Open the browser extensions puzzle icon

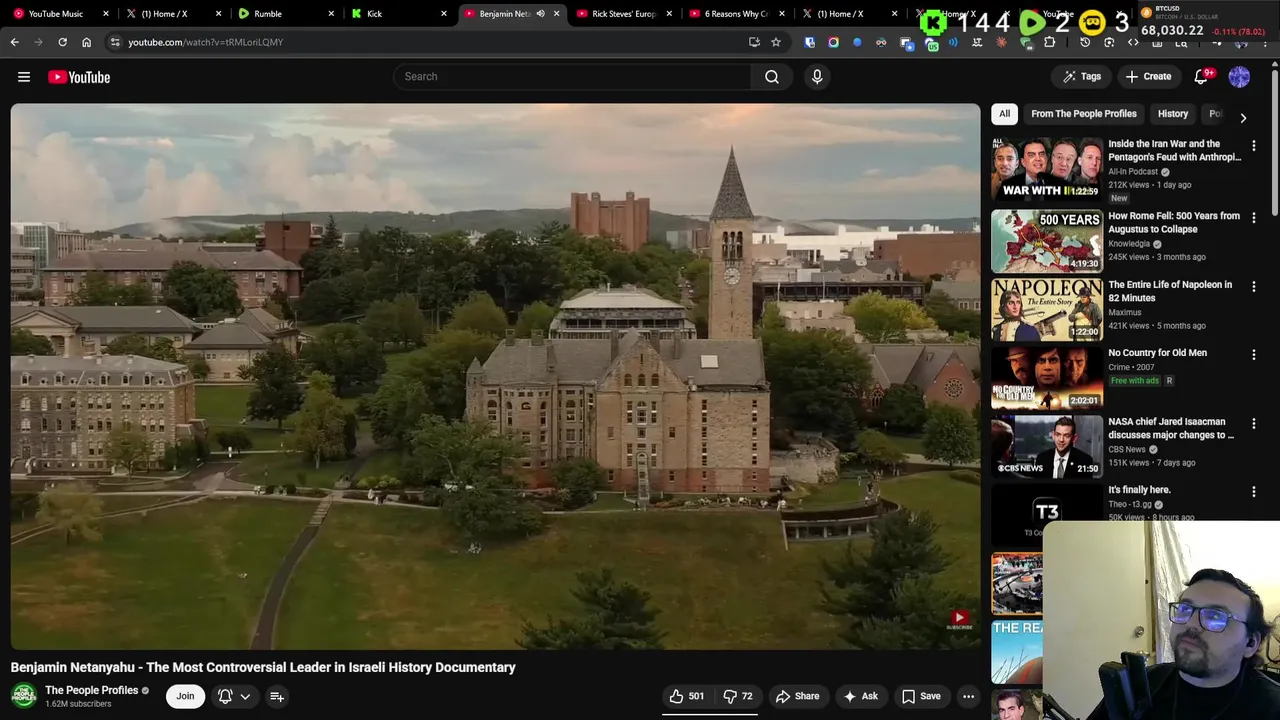click(1049, 42)
